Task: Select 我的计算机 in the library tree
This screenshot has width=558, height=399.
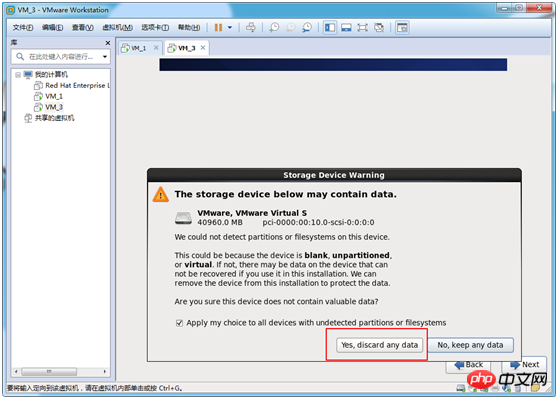Action: click(x=51, y=74)
